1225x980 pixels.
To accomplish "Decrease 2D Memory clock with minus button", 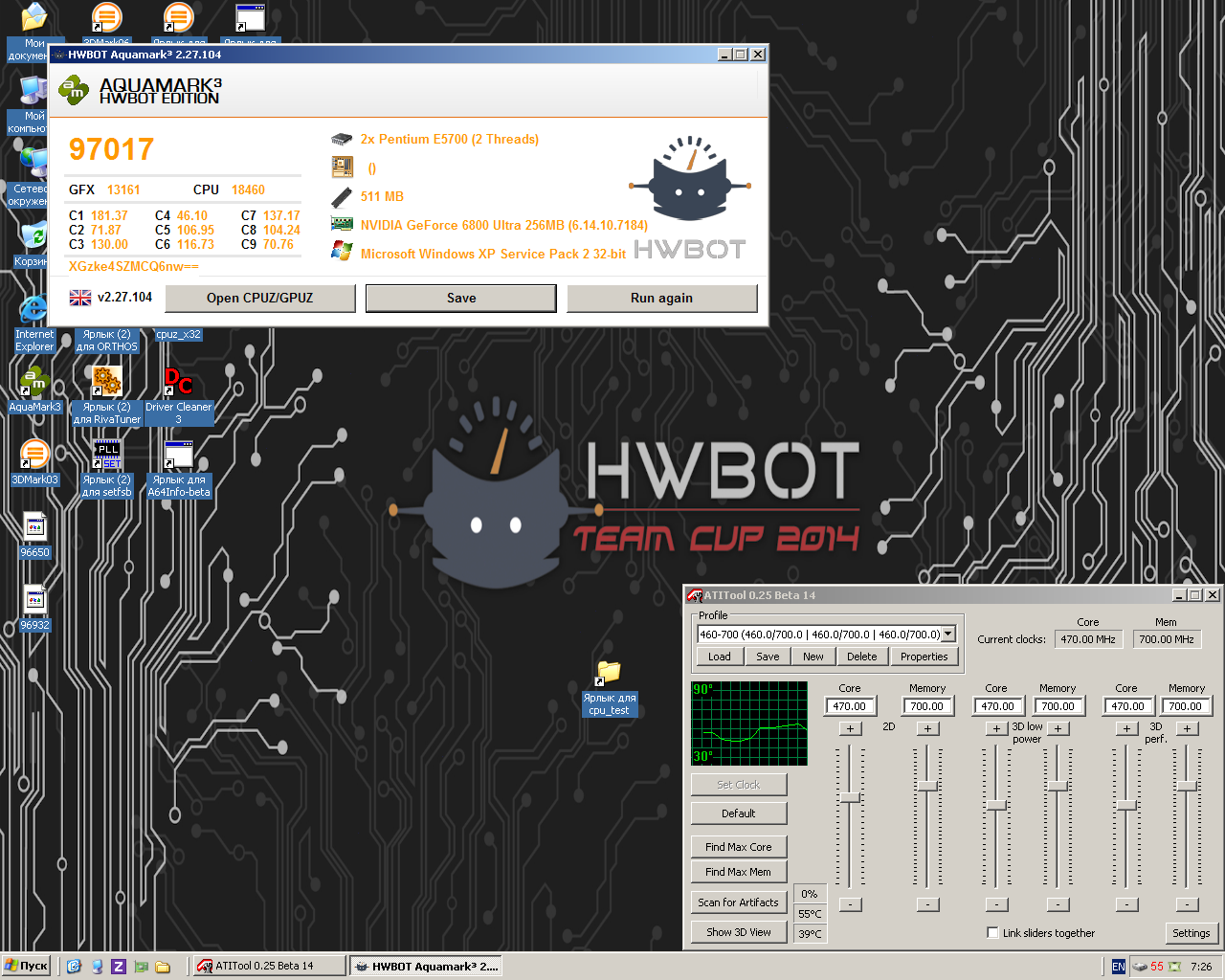I will (x=927, y=904).
